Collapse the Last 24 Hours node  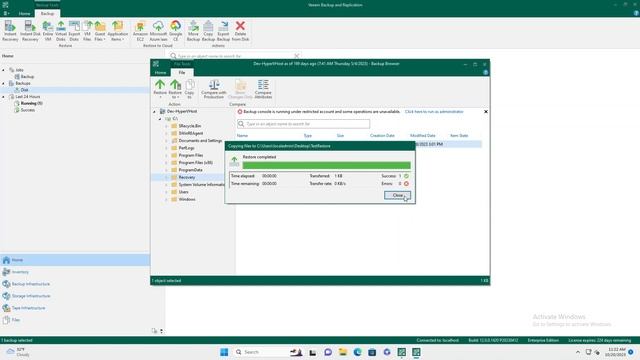[x=4, y=97]
